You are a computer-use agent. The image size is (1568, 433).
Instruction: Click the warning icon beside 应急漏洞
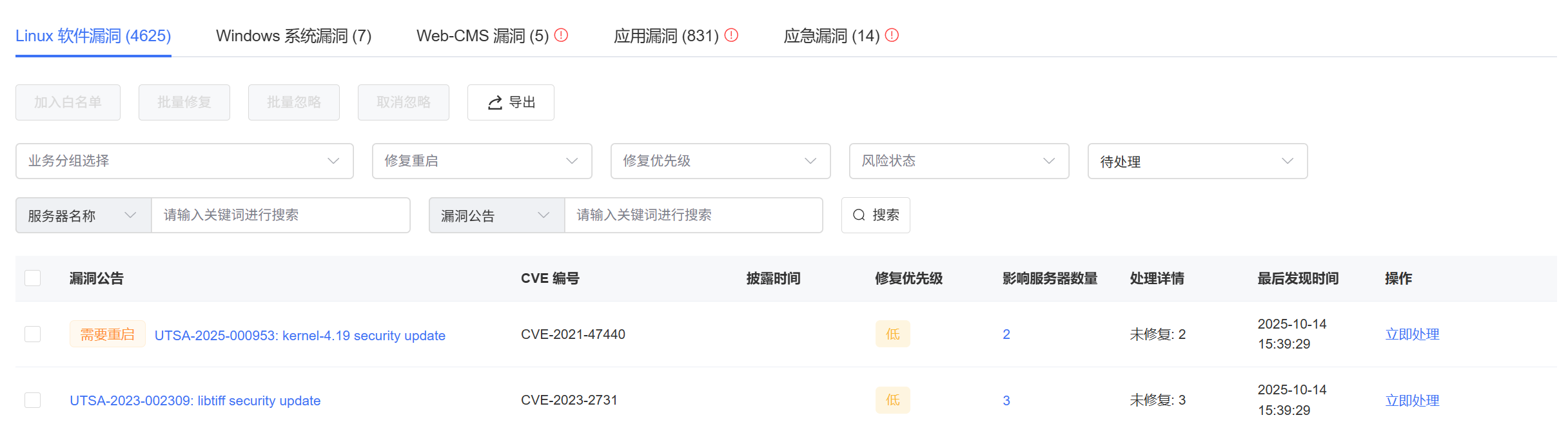[x=892, y=35]
